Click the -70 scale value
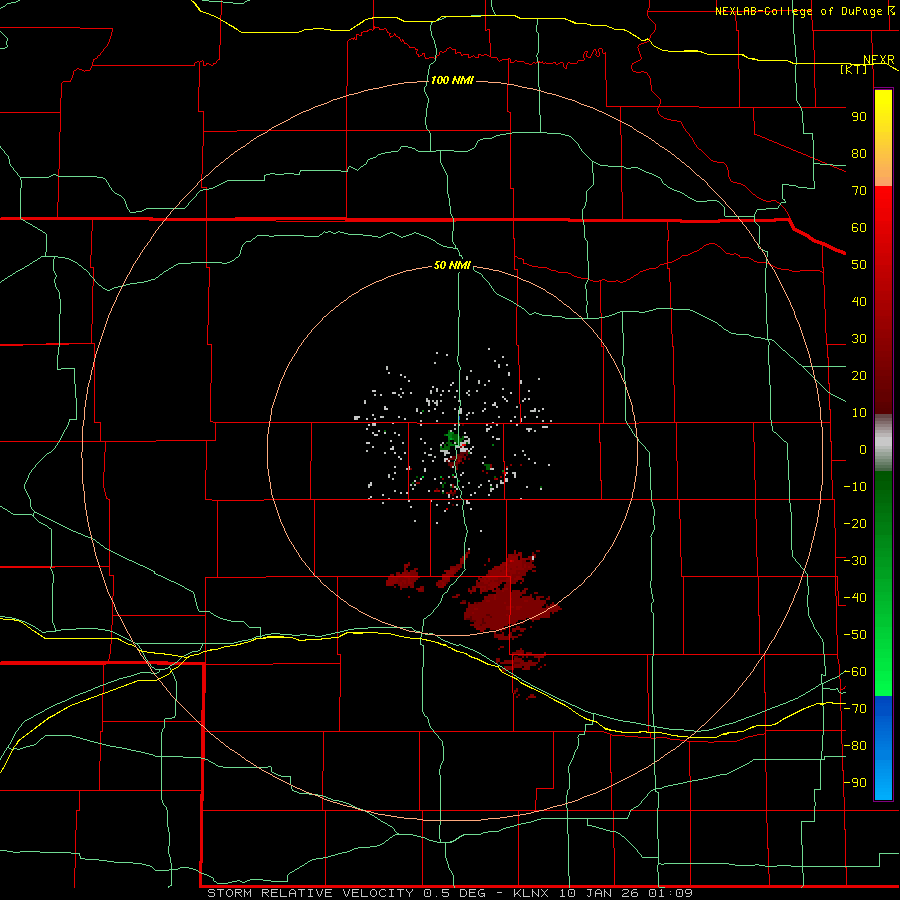The width and height of the screenshot is (900, 900). coord(855,709)
